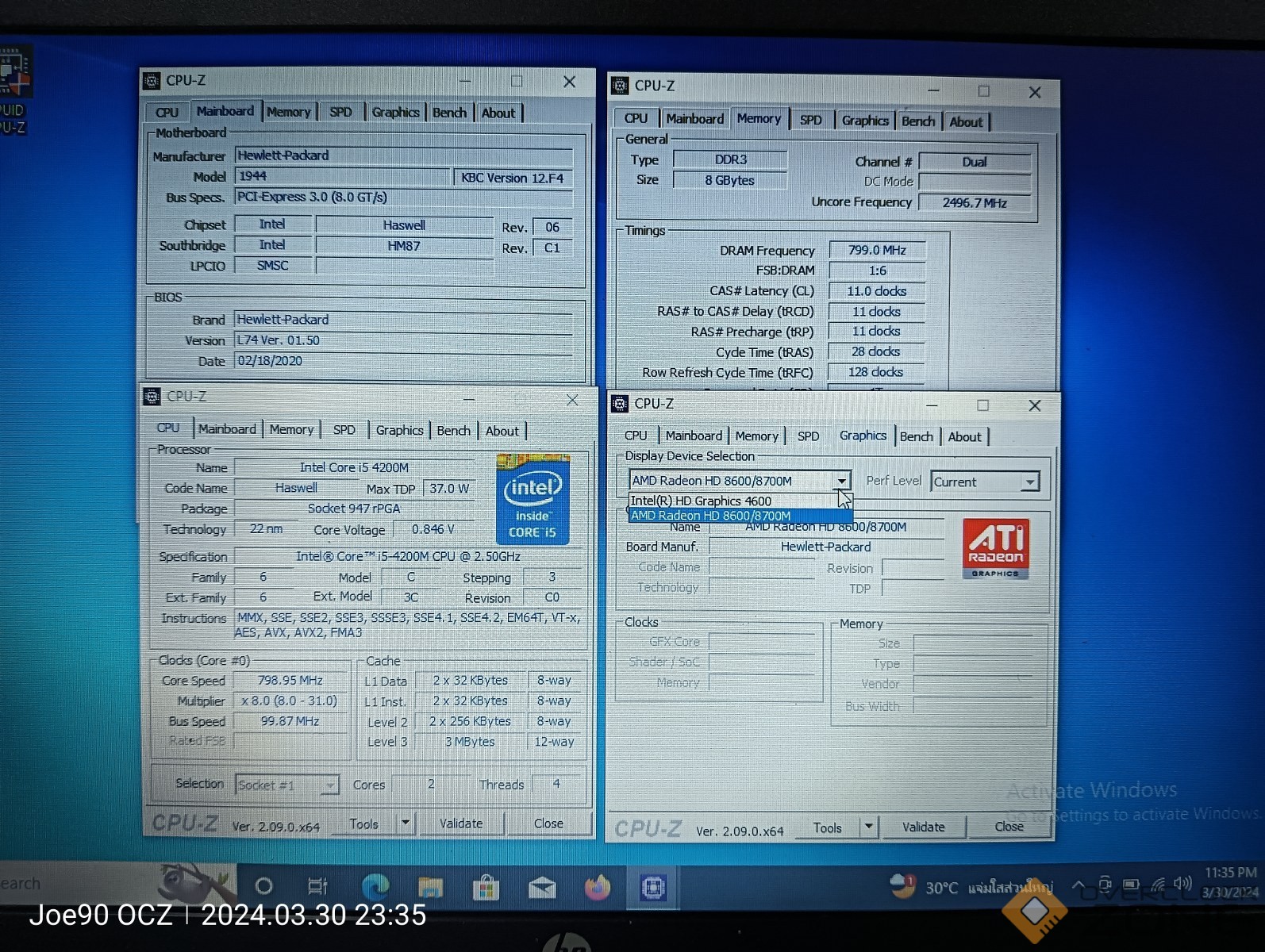The width and height of the screenshot is (1265, 952).
Task: Select Intel(R) HD Graphics 4600 from list
Action: [x=701, y=501]
